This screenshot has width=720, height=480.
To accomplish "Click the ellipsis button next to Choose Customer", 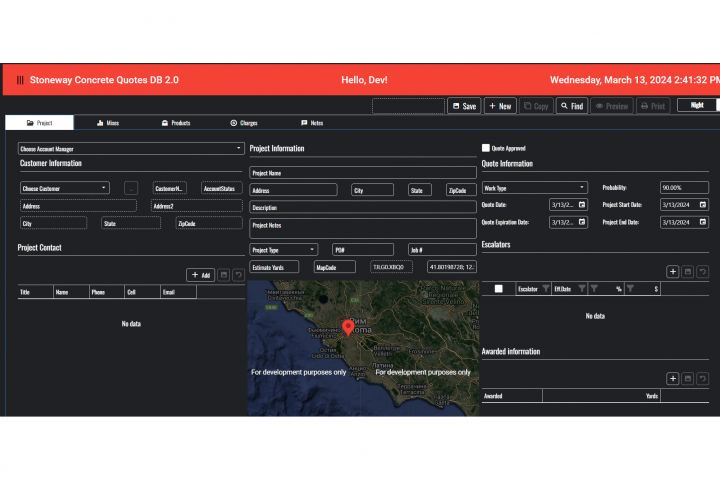I will pyautogui.click(x=131, y=188).
